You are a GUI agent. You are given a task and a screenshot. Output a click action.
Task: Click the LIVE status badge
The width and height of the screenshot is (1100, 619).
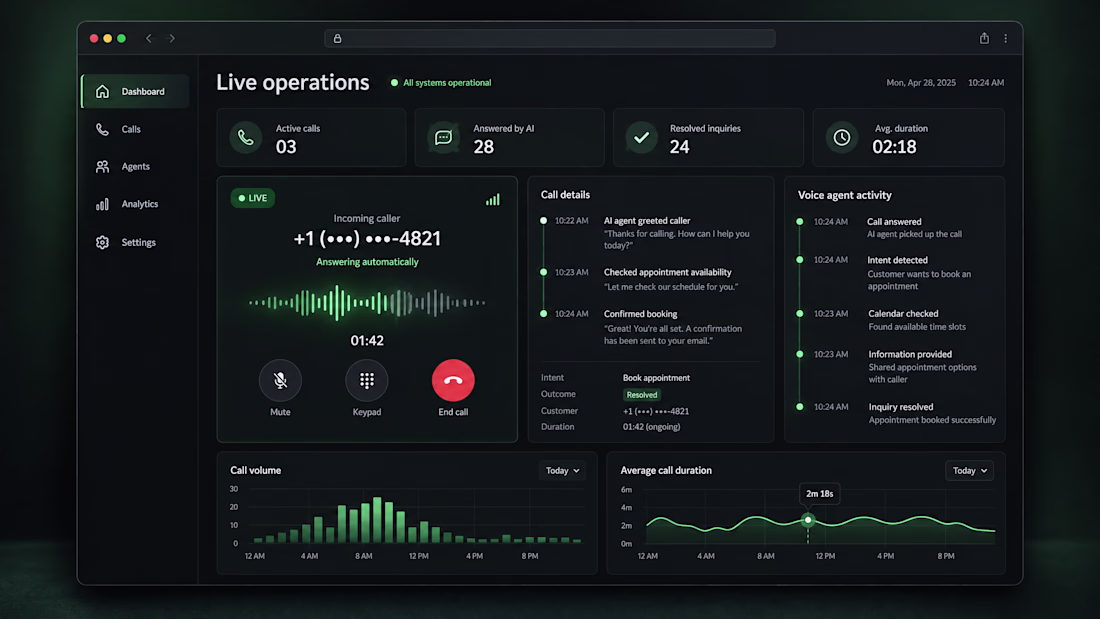(253, 198)
